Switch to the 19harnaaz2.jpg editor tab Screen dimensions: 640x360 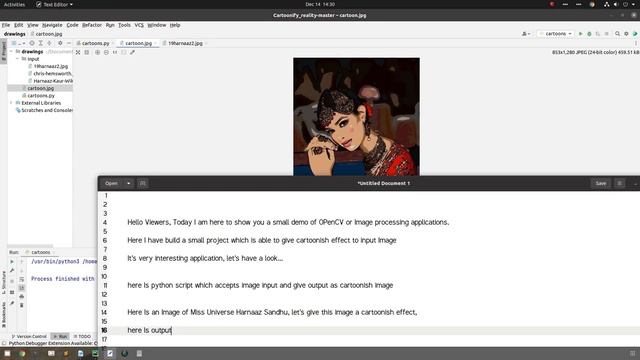click(x=184, y=43)
